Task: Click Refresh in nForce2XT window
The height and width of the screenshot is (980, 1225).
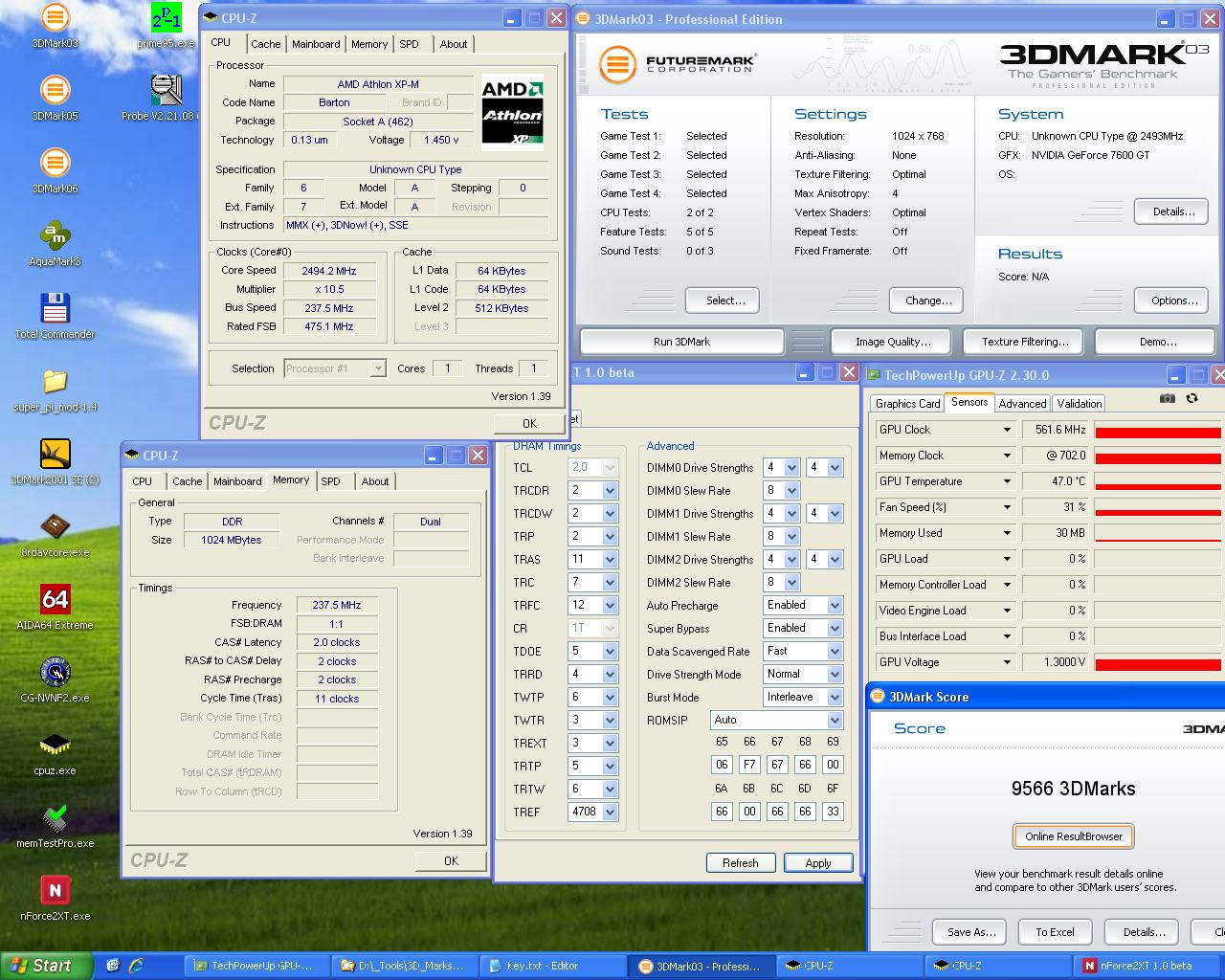Action: click(741, 862)
